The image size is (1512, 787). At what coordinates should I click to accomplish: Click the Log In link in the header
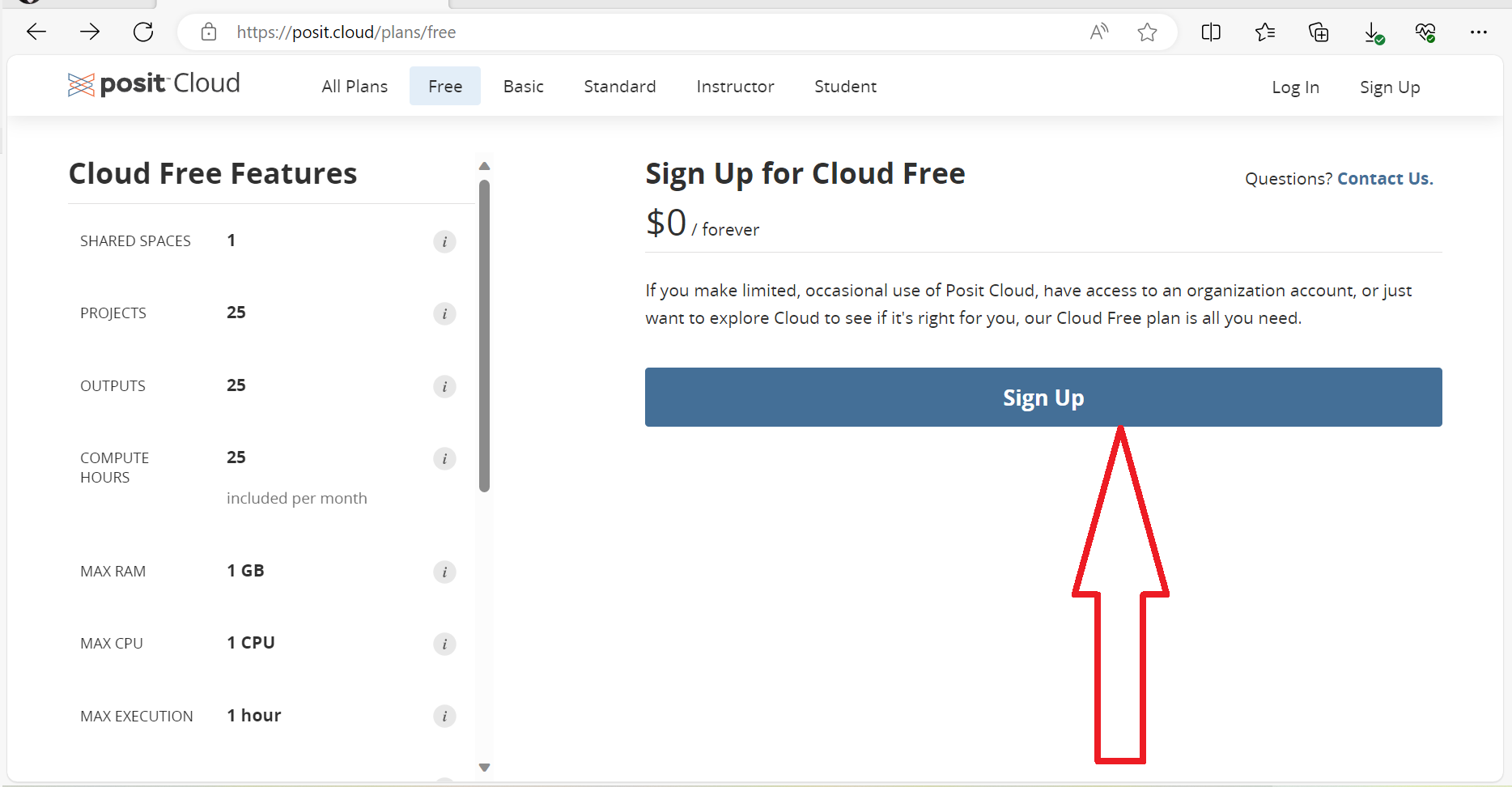tap(1295, 87)
